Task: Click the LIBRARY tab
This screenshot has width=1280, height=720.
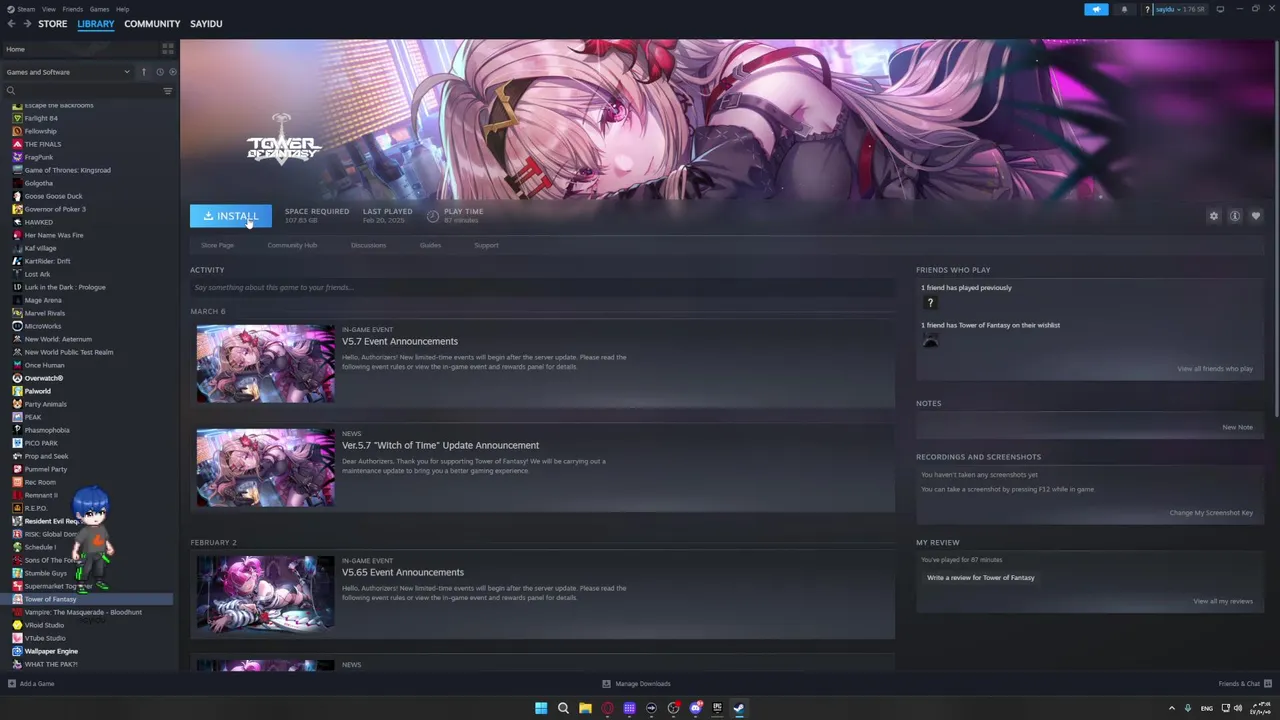Action: click(x=96, y=23)
